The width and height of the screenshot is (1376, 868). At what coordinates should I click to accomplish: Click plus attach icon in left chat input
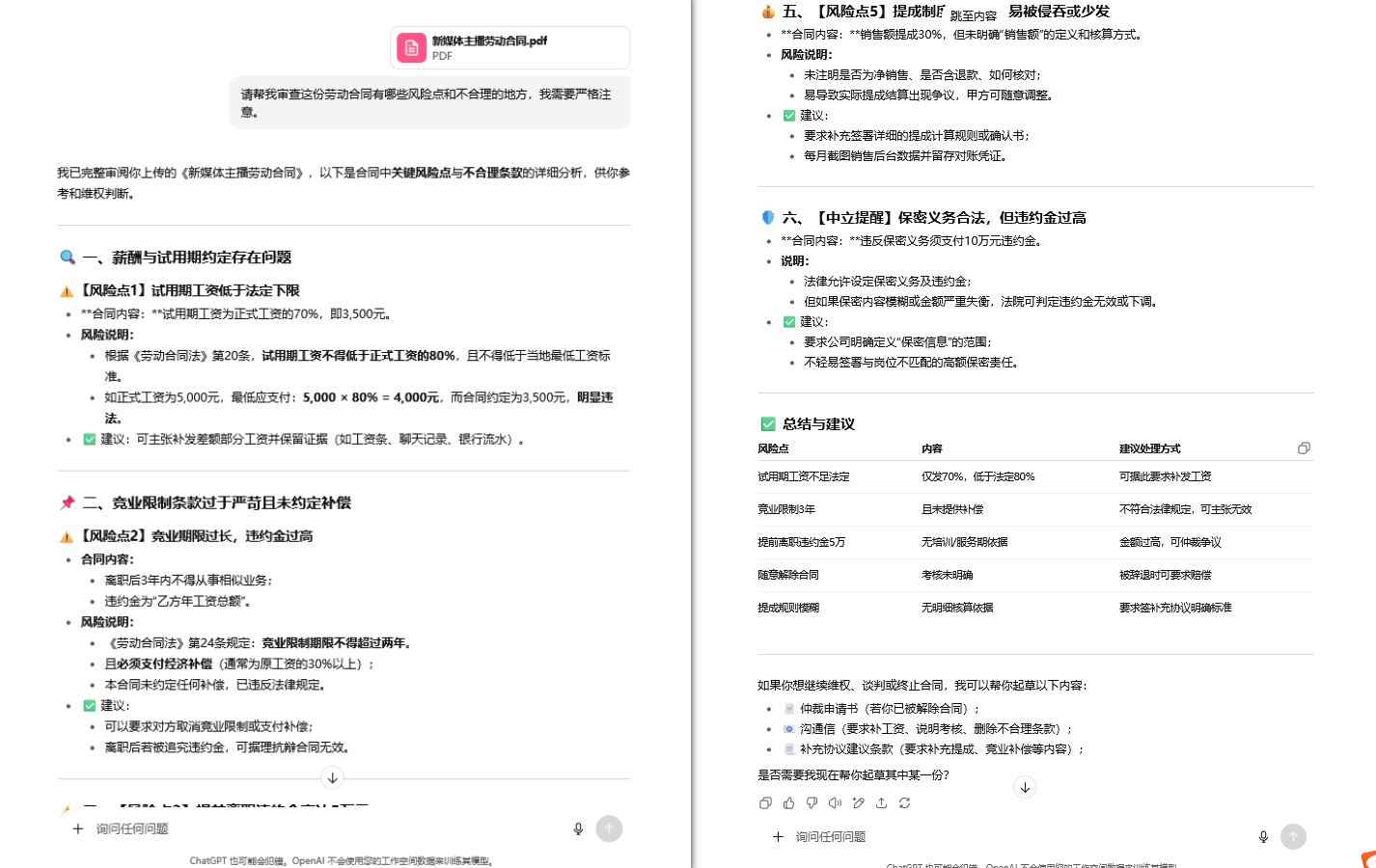(x=78, y=828)
